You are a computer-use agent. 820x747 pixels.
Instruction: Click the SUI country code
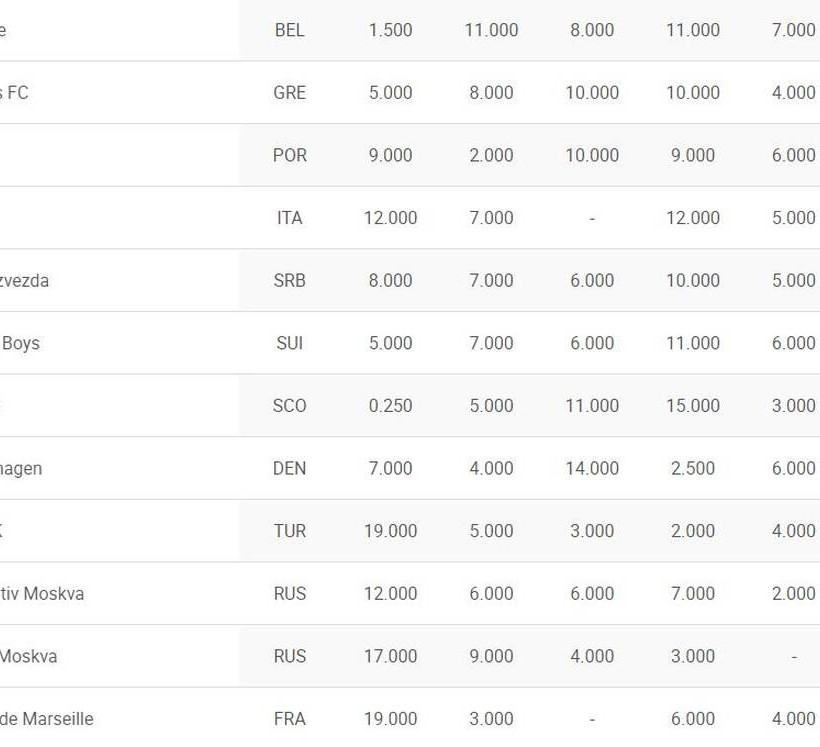coord(289,343)
